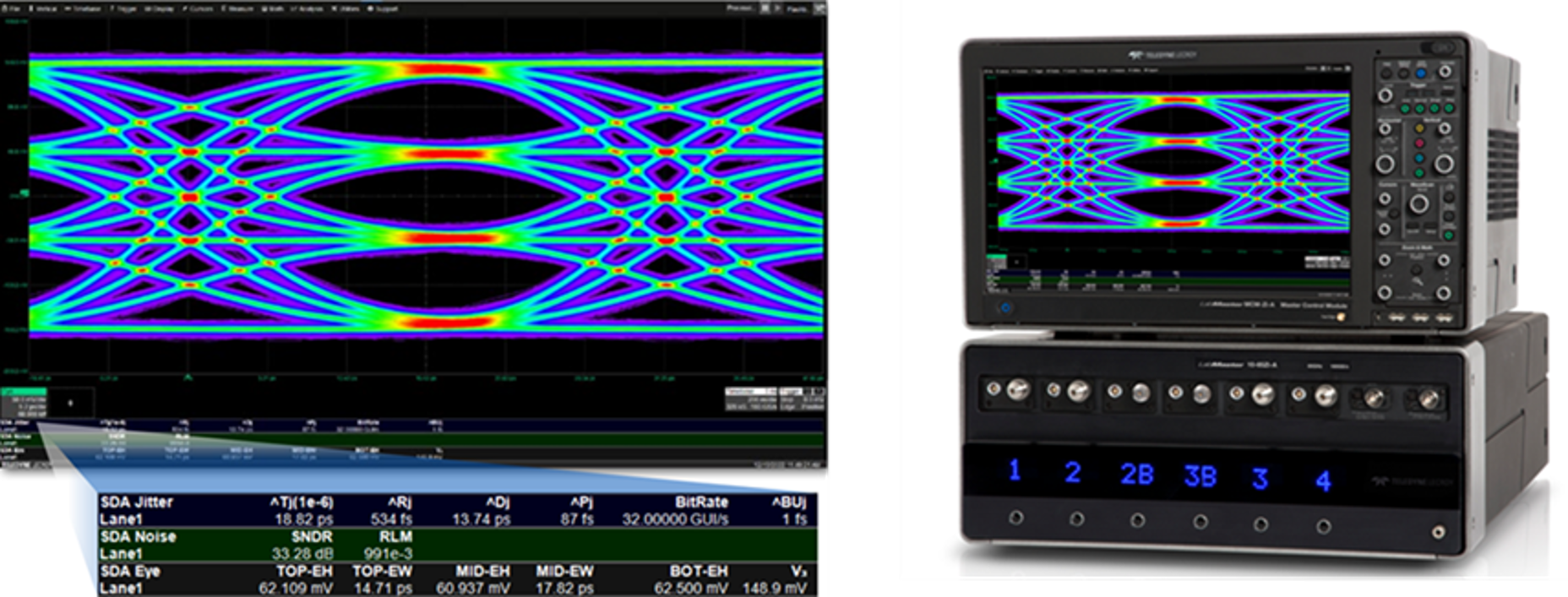
Task: Click the ^Tj(1e-6) column header
Action: [302, 502]
